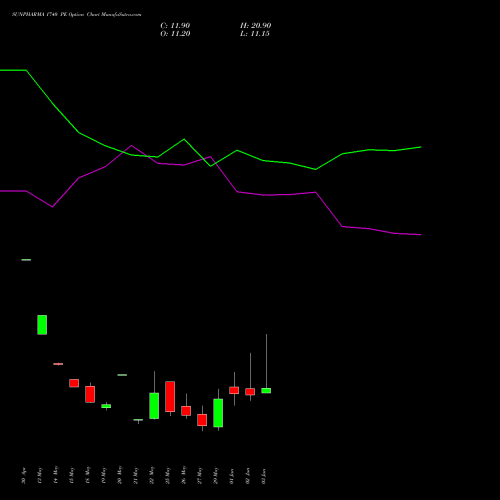Select the small green candlestick for 19 May
This screenshot has width=500, height=500.
[106, 406]
